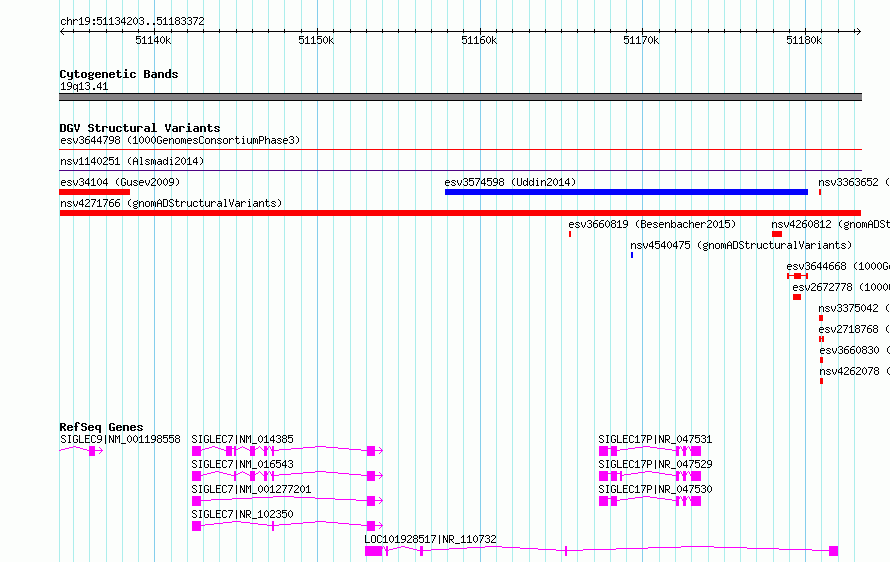Click the 51170k ruler tick label
890x562 pixels.
click(x=641, y=40)
